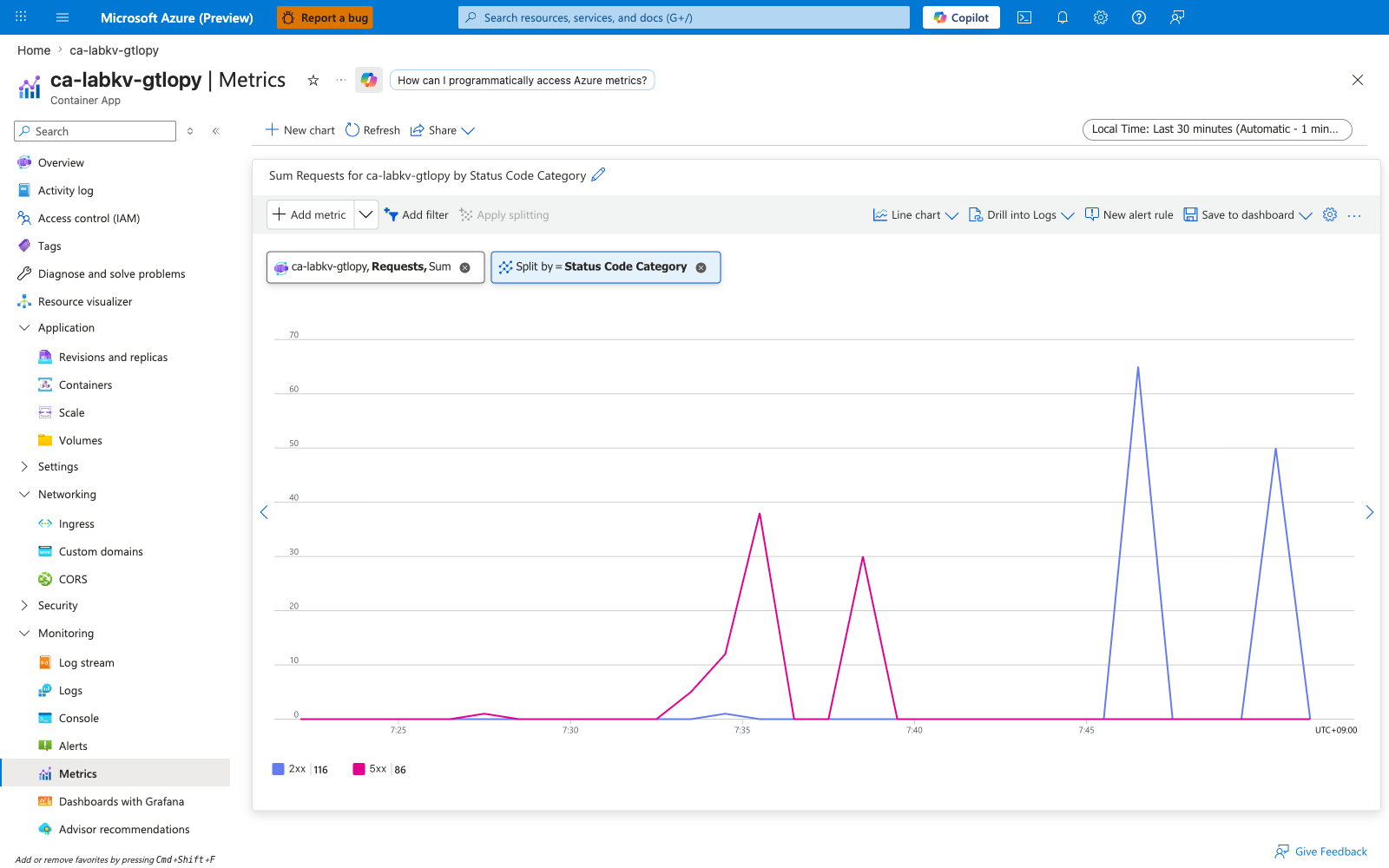Expand the Security section
Screen dimensions: 1389x868
24,605
